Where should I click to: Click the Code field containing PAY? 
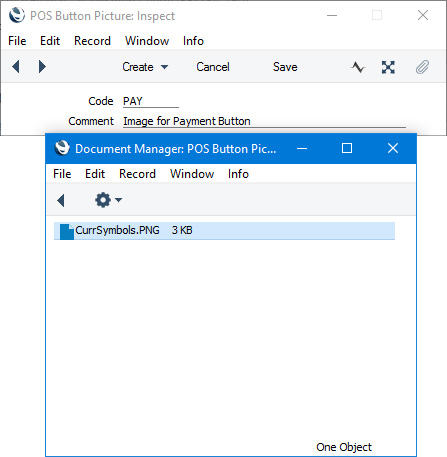(x=151, y=101)
